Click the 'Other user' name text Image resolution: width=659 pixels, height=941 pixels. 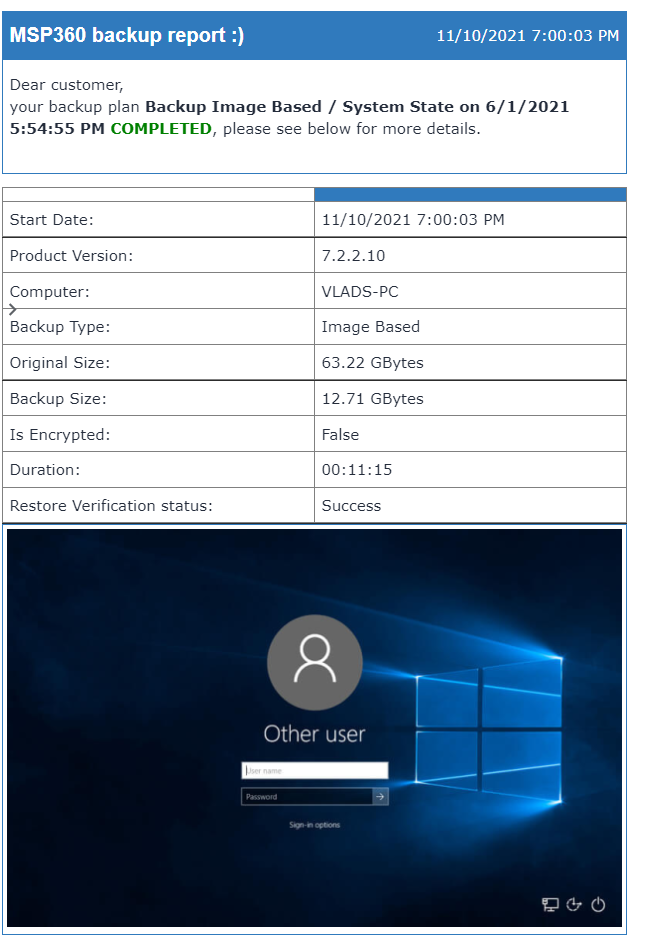[314, 734]
